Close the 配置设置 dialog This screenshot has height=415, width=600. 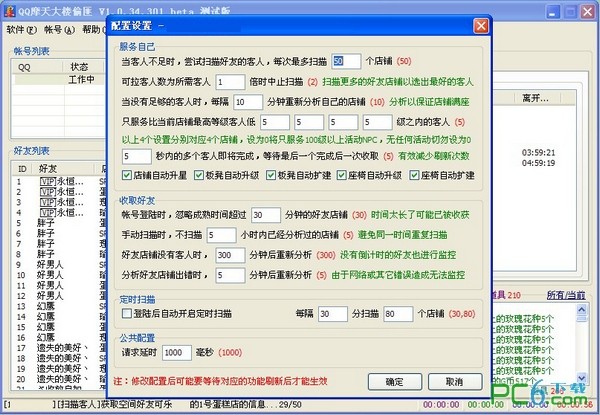481,26
